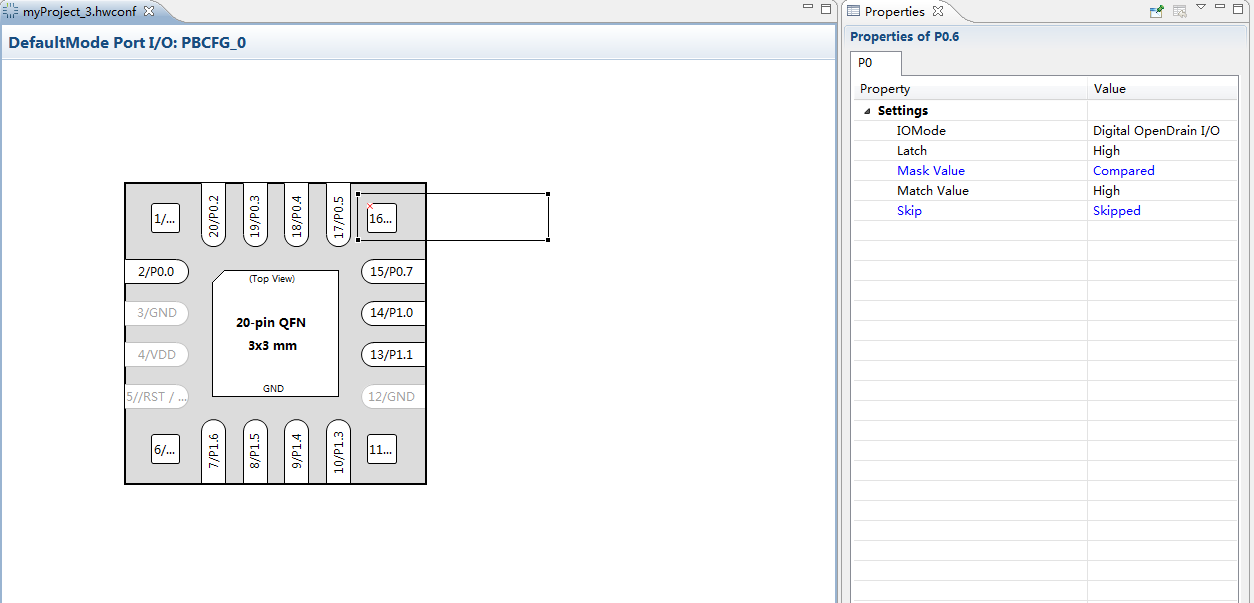Select pin 6 on the chip
Viewport: 1254px width, 603px height.
[x=165, y=449]
